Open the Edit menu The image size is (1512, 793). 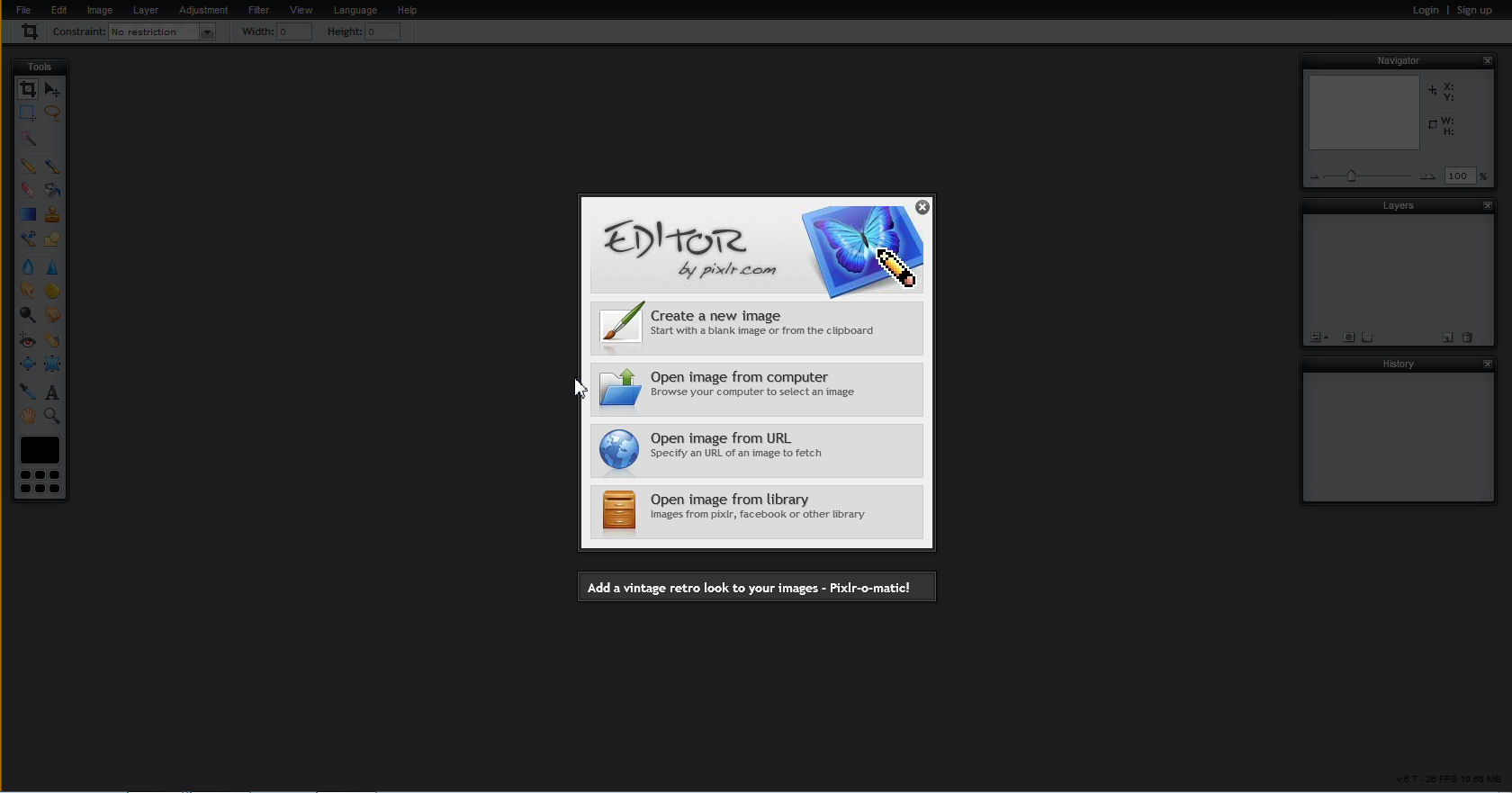pos(58,10)
